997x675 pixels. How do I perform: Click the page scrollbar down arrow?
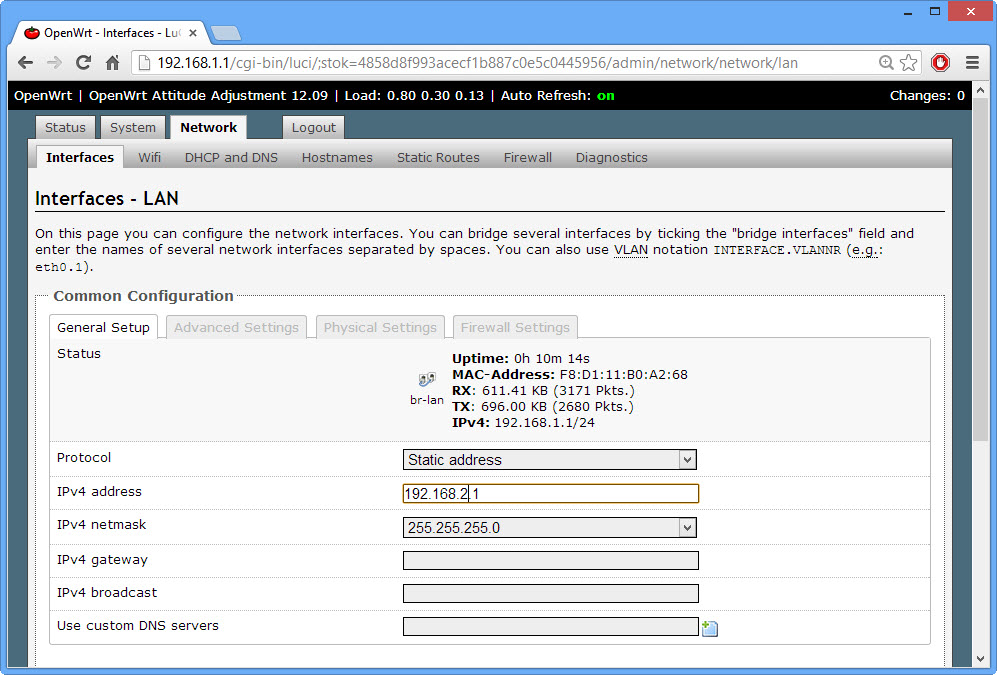[x=980, y=658]
